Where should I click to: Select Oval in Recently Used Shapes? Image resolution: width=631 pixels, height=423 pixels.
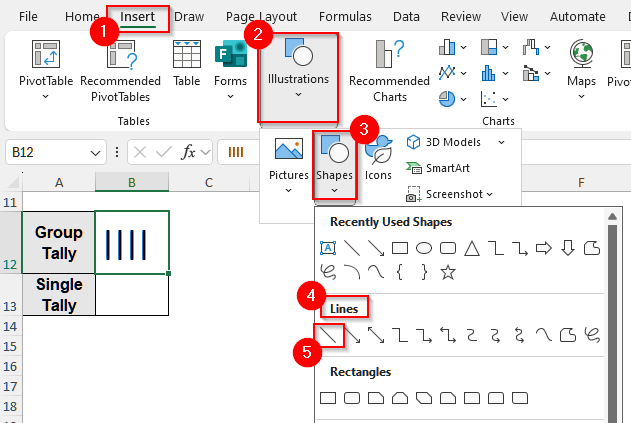(x=424, y=248)
